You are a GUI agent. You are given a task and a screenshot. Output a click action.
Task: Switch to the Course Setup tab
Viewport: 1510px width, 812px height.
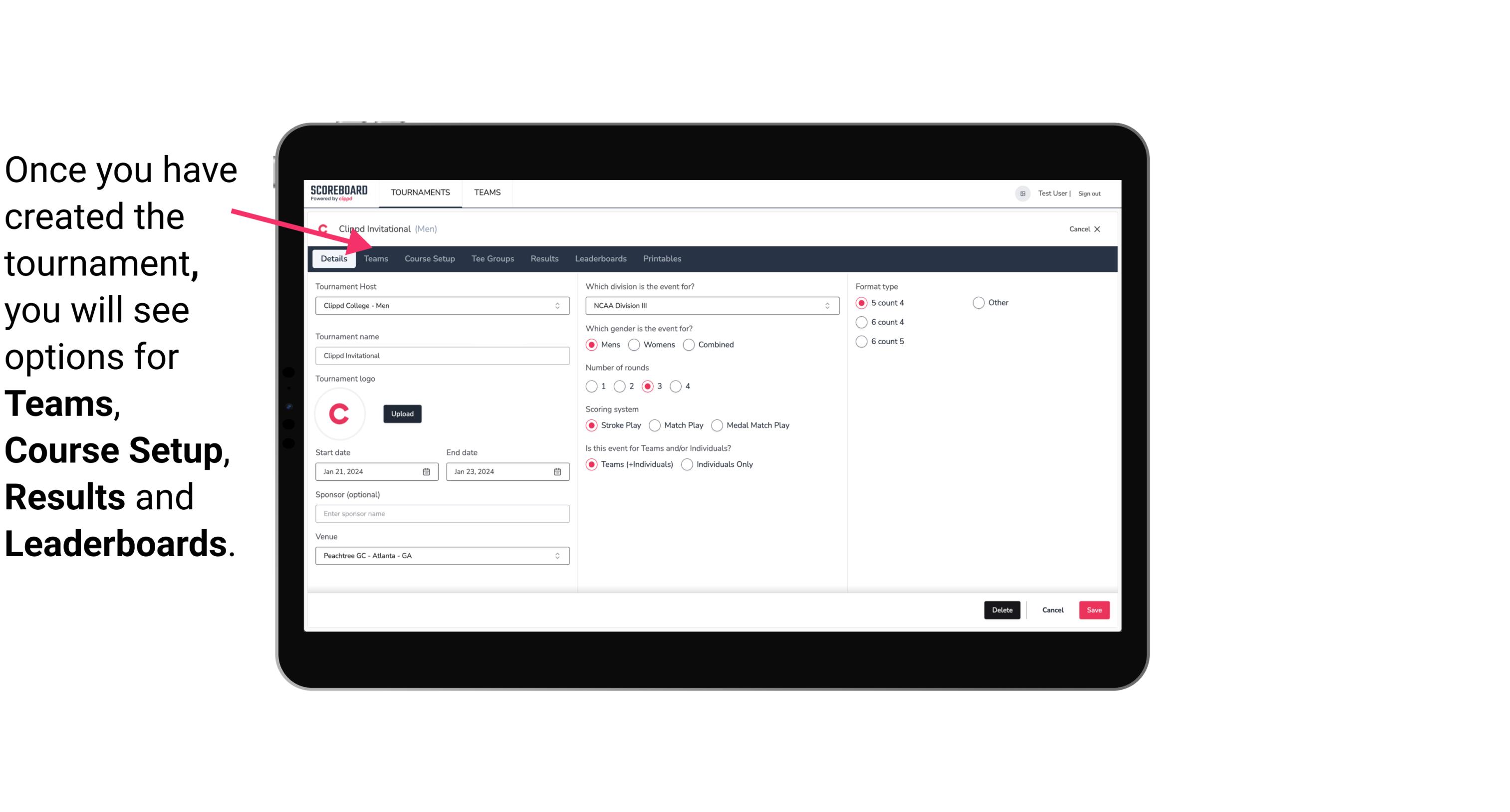[428, 259]
